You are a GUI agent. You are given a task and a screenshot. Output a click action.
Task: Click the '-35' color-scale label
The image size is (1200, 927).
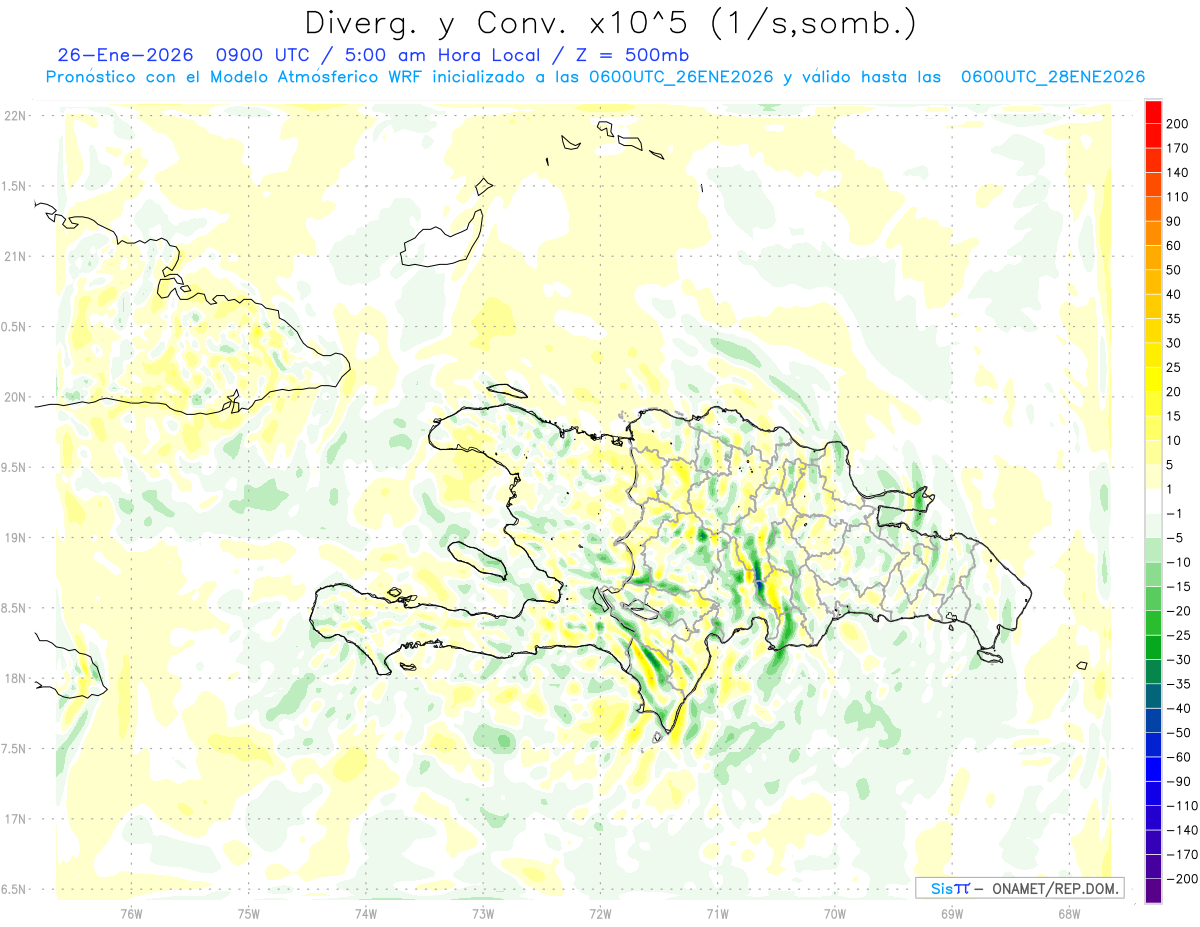coord(1178,684)
